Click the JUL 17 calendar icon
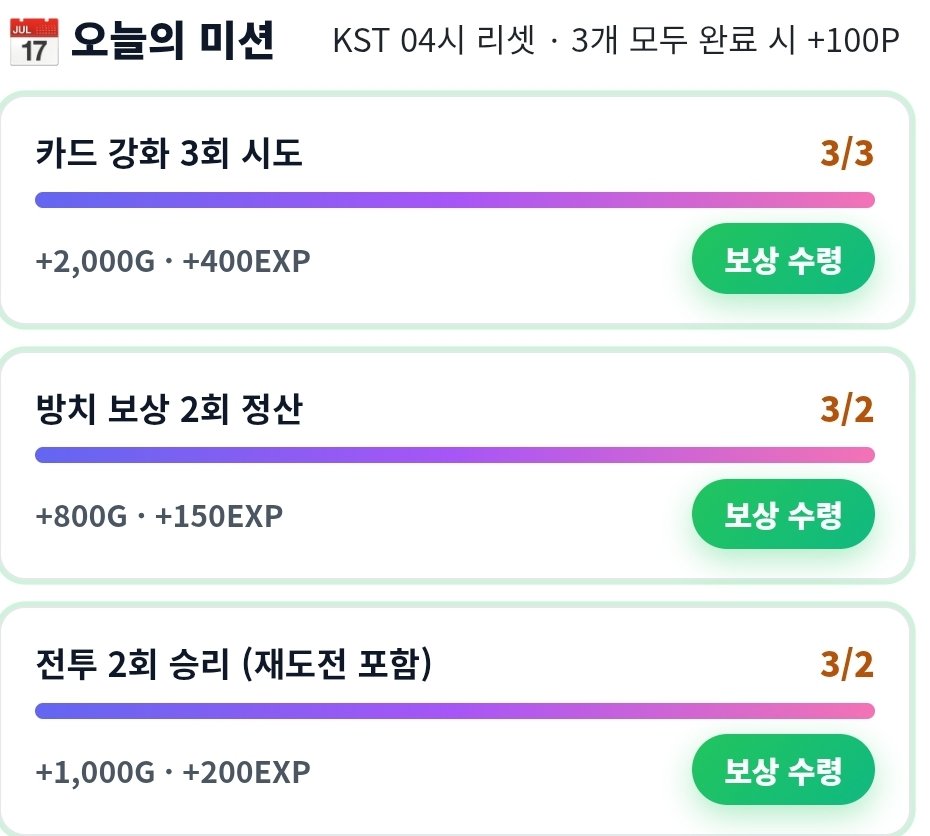Image resolution: width=930 pixels, height=836 pixels. click(x=34, y=42)
